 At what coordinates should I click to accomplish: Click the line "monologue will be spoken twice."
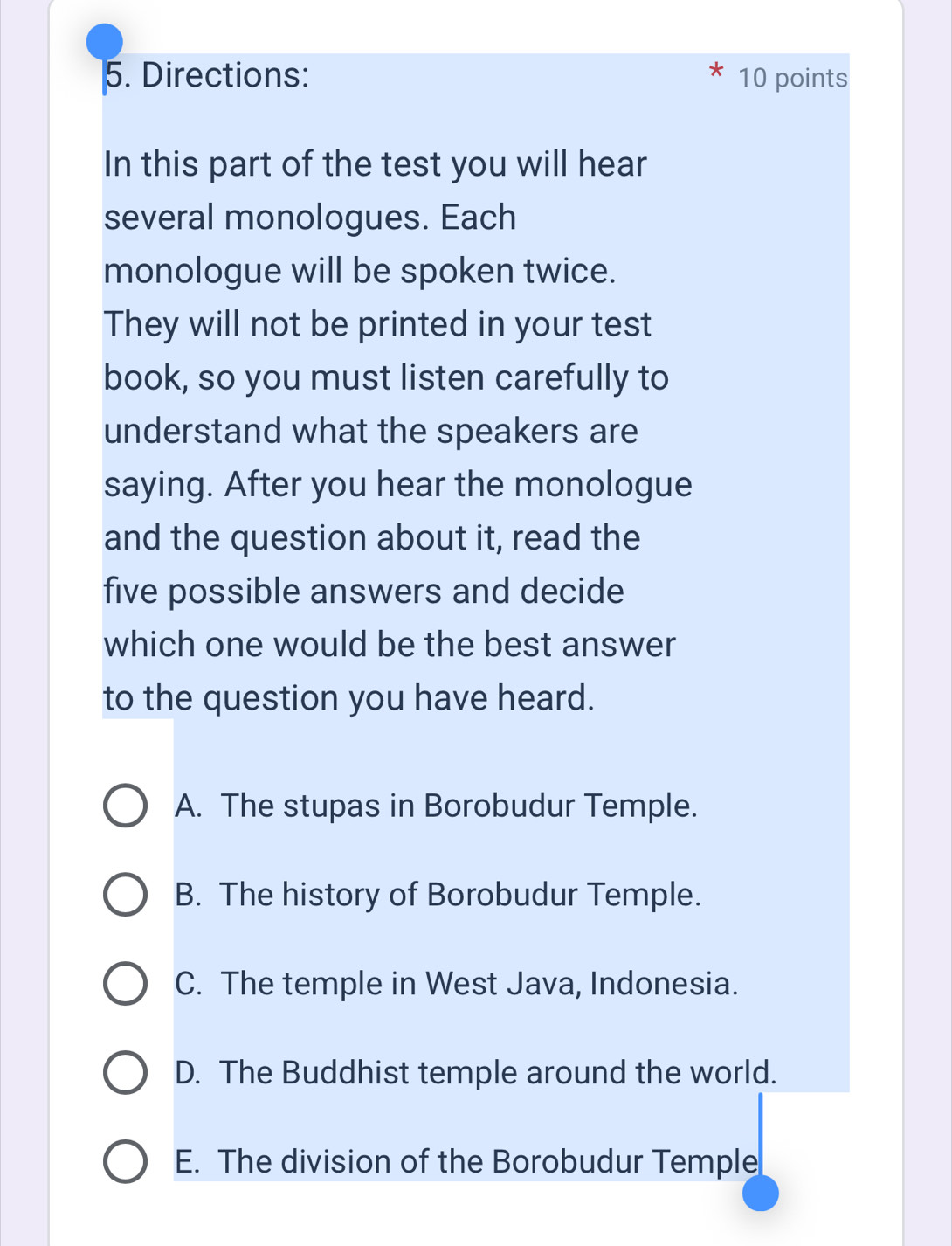coord(360,271)
